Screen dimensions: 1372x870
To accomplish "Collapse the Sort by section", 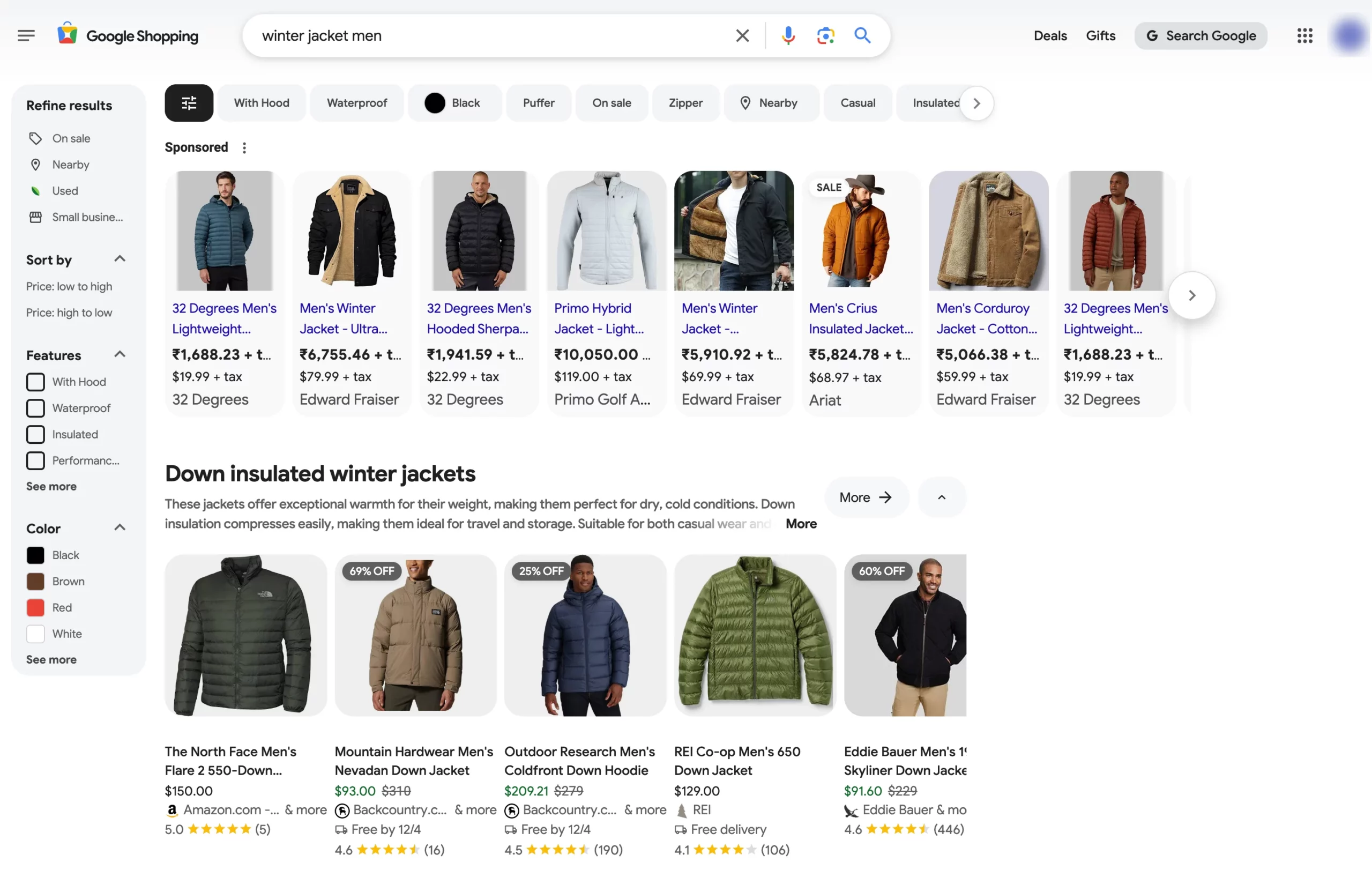I will [119, 259].
